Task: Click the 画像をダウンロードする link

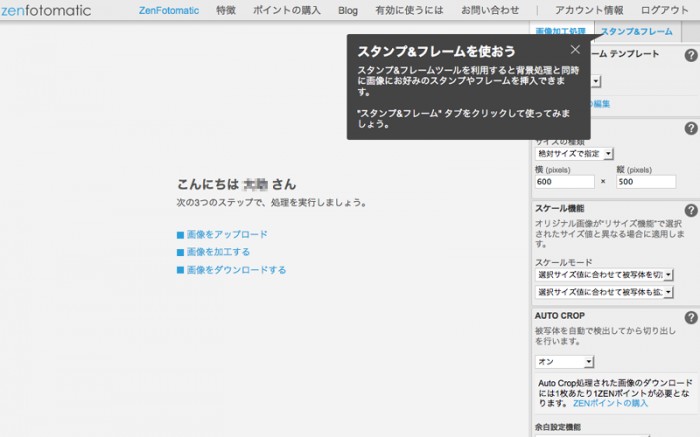Action: point(236,270)
